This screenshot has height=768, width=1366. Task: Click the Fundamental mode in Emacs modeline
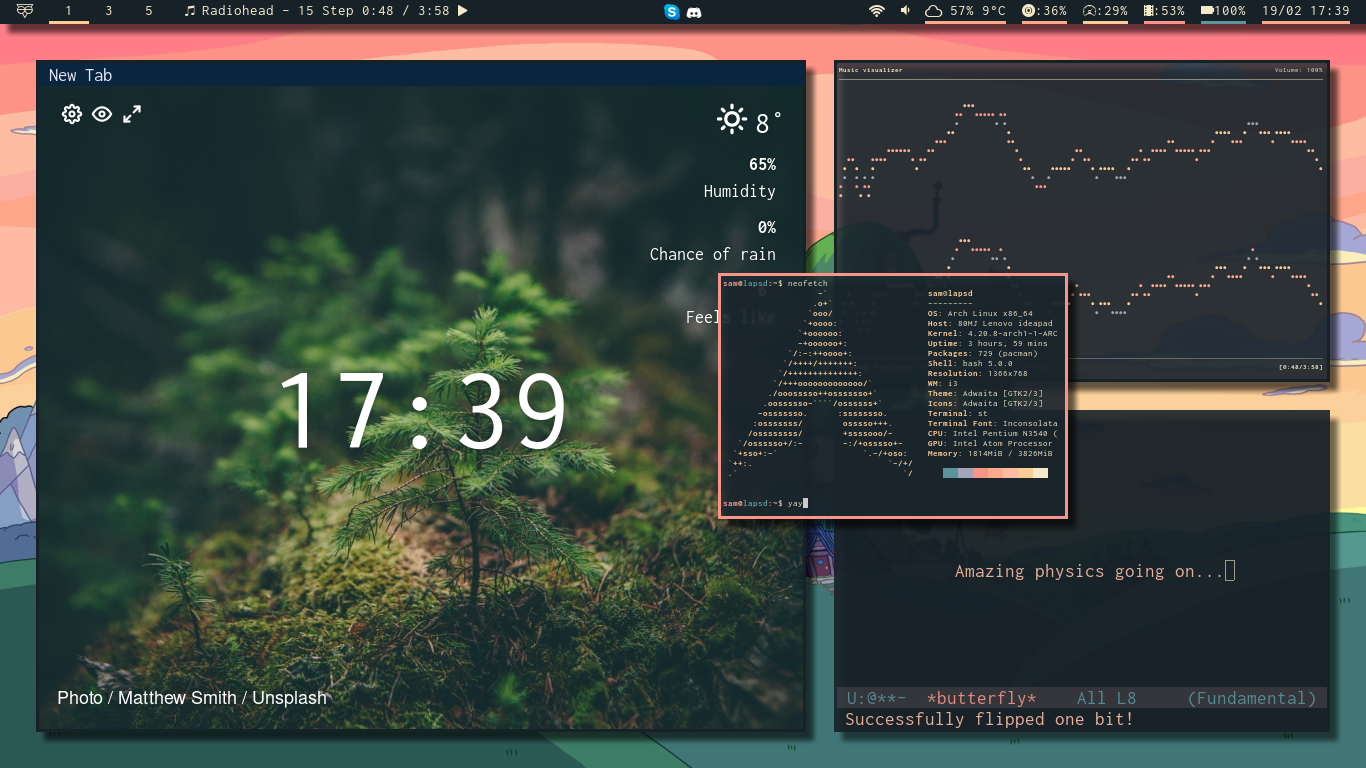pos(1251,698)
